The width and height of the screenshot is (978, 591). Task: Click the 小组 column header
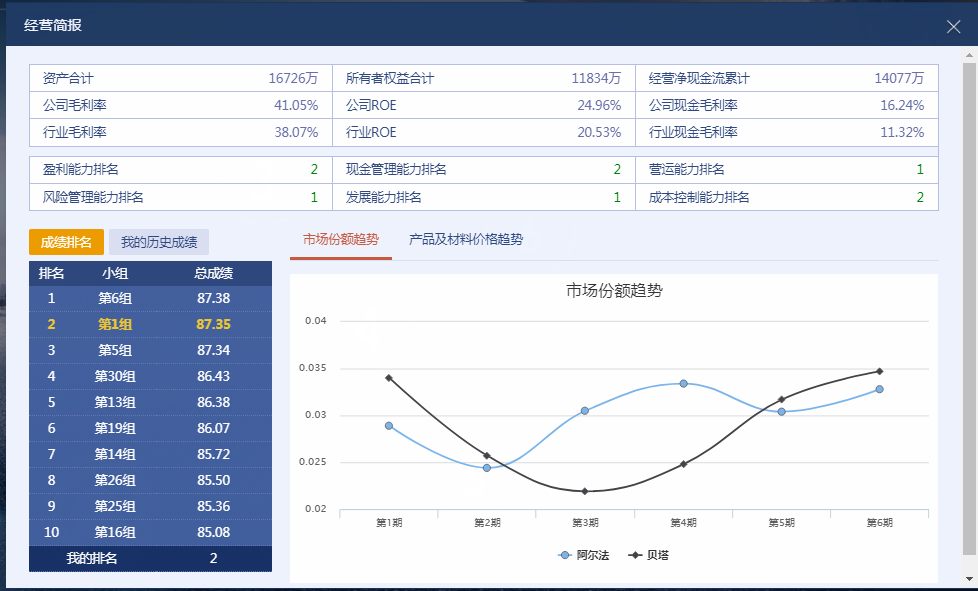pyautogui.click(x=115, y=273)
